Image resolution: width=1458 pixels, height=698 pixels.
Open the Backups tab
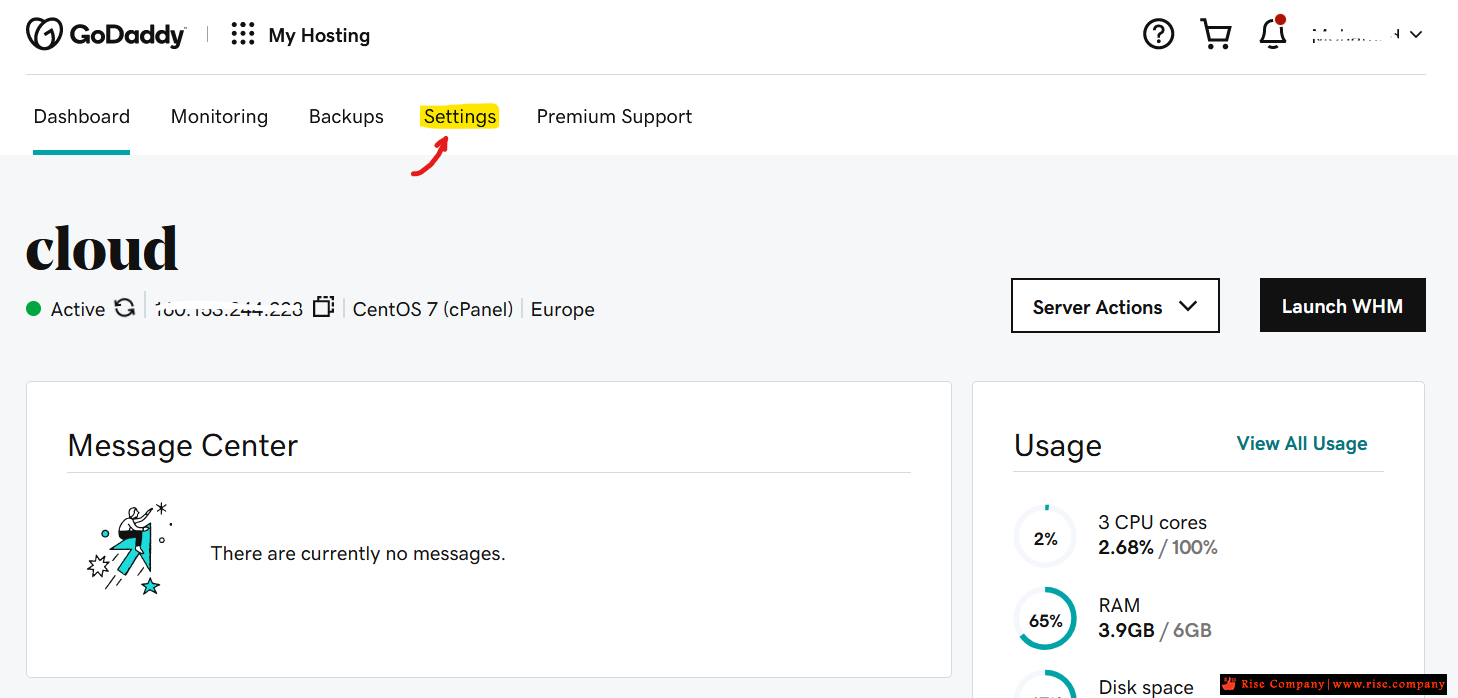346,117
